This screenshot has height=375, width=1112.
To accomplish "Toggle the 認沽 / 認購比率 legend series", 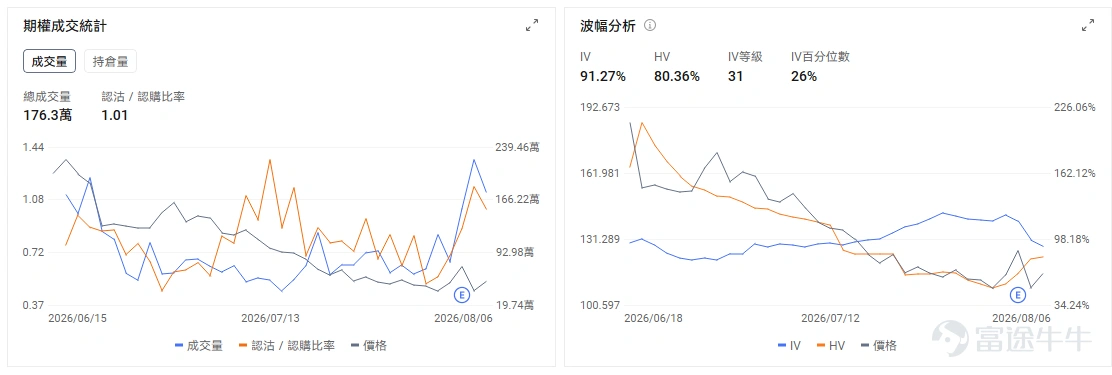I will pos(288,345).
